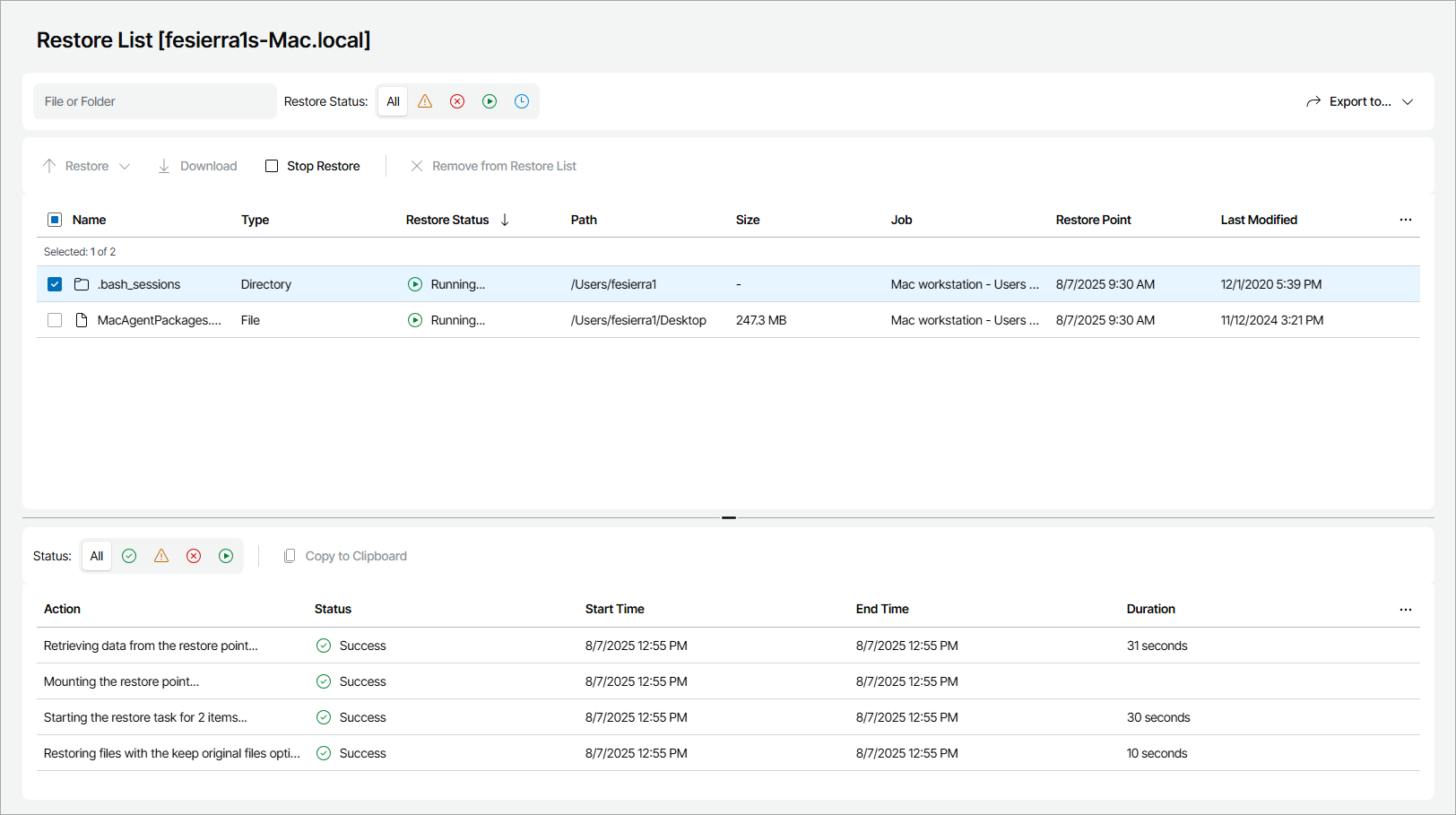The width and height of the screenshot is (1456, 815).
Task: Filter restore list by failed status
Action: click(x=457, y=101)
